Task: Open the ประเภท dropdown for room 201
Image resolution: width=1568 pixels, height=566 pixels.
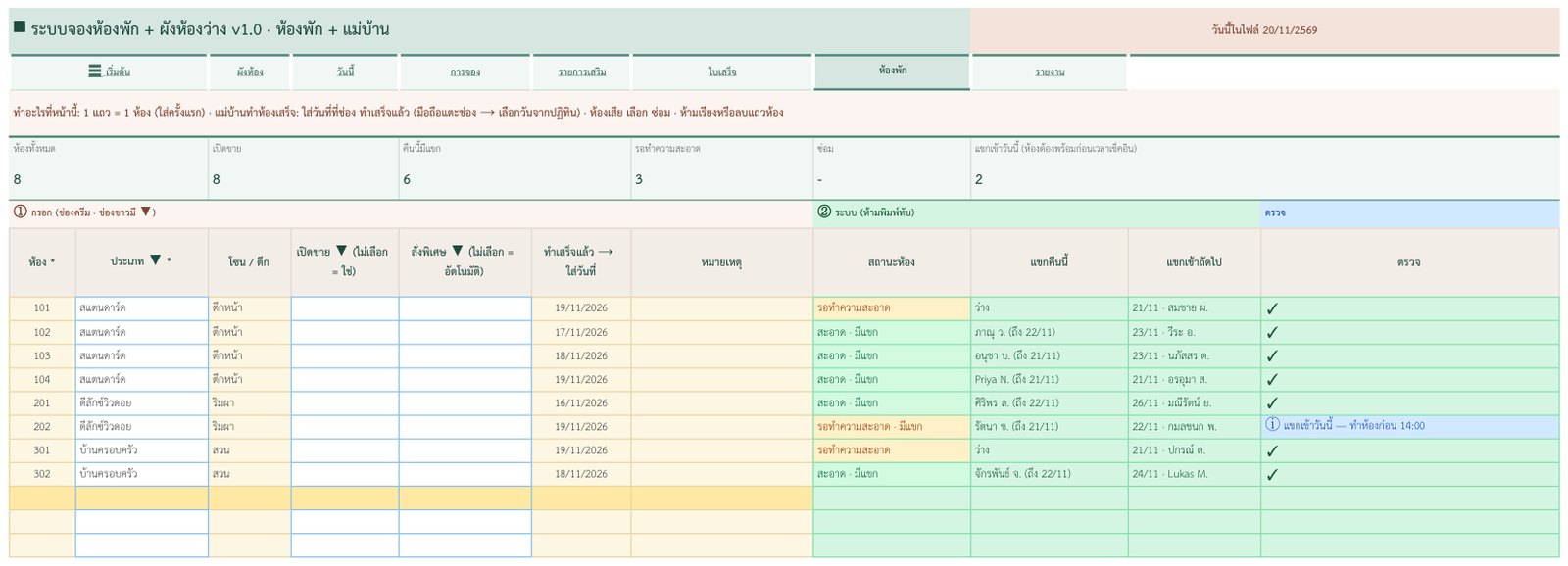Action: 142,402
